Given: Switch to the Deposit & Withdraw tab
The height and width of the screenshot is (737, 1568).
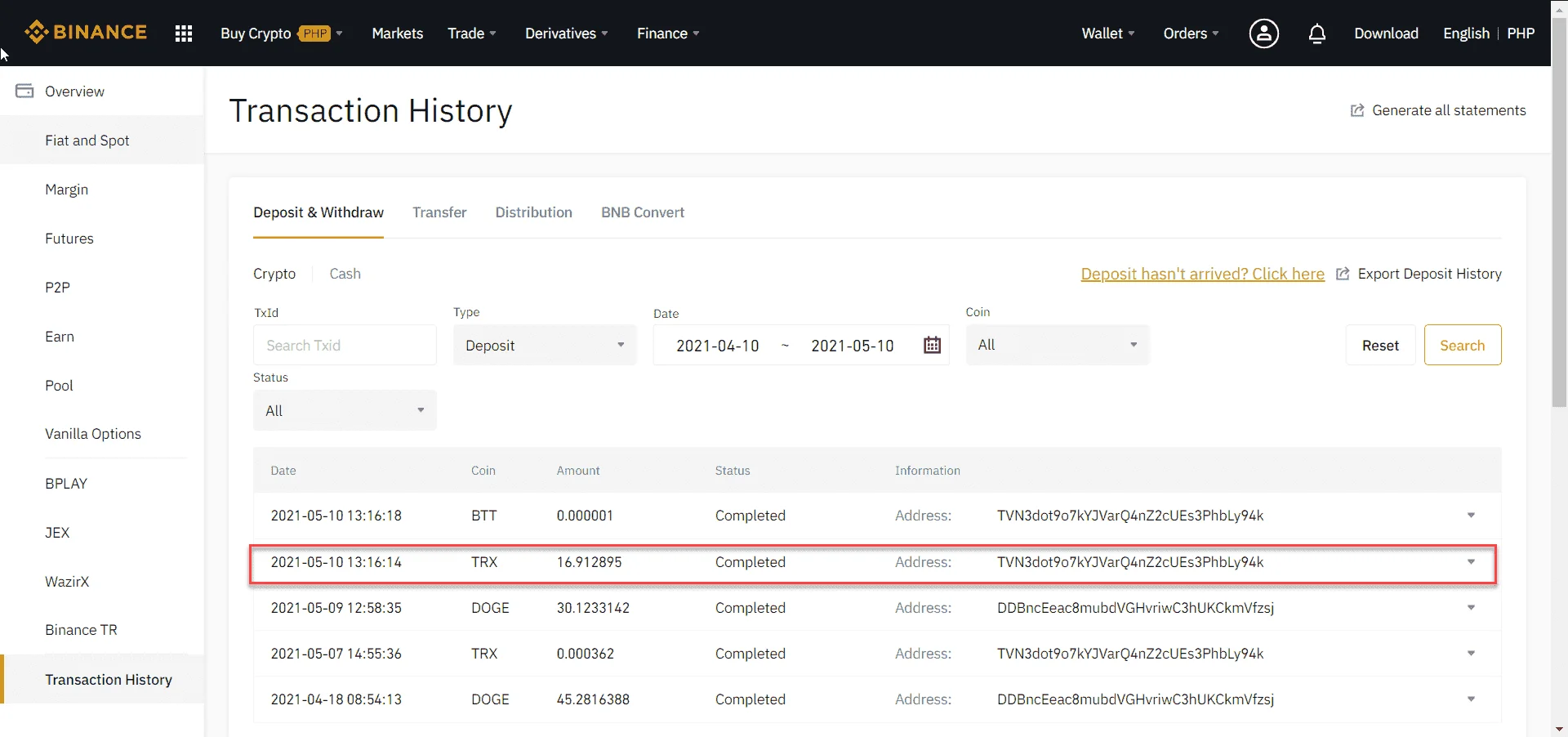Looking at the screenshot, I should pyautogui.click(x=318, y=212).
